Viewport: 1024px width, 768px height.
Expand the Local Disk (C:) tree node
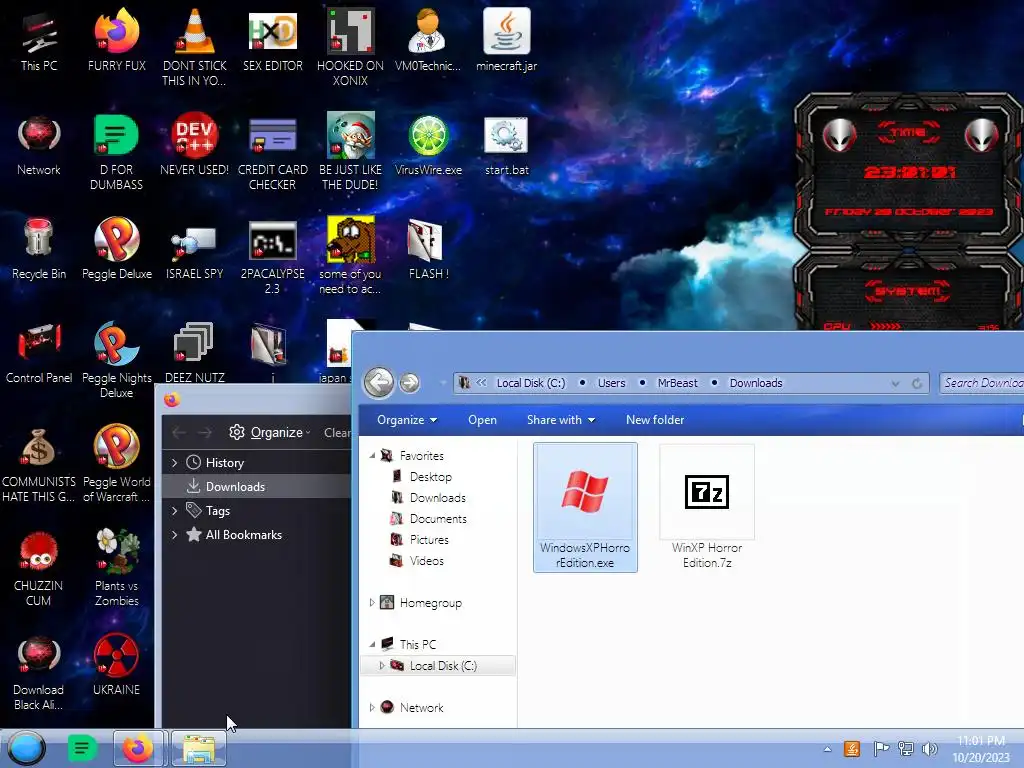tap(382, 665)
